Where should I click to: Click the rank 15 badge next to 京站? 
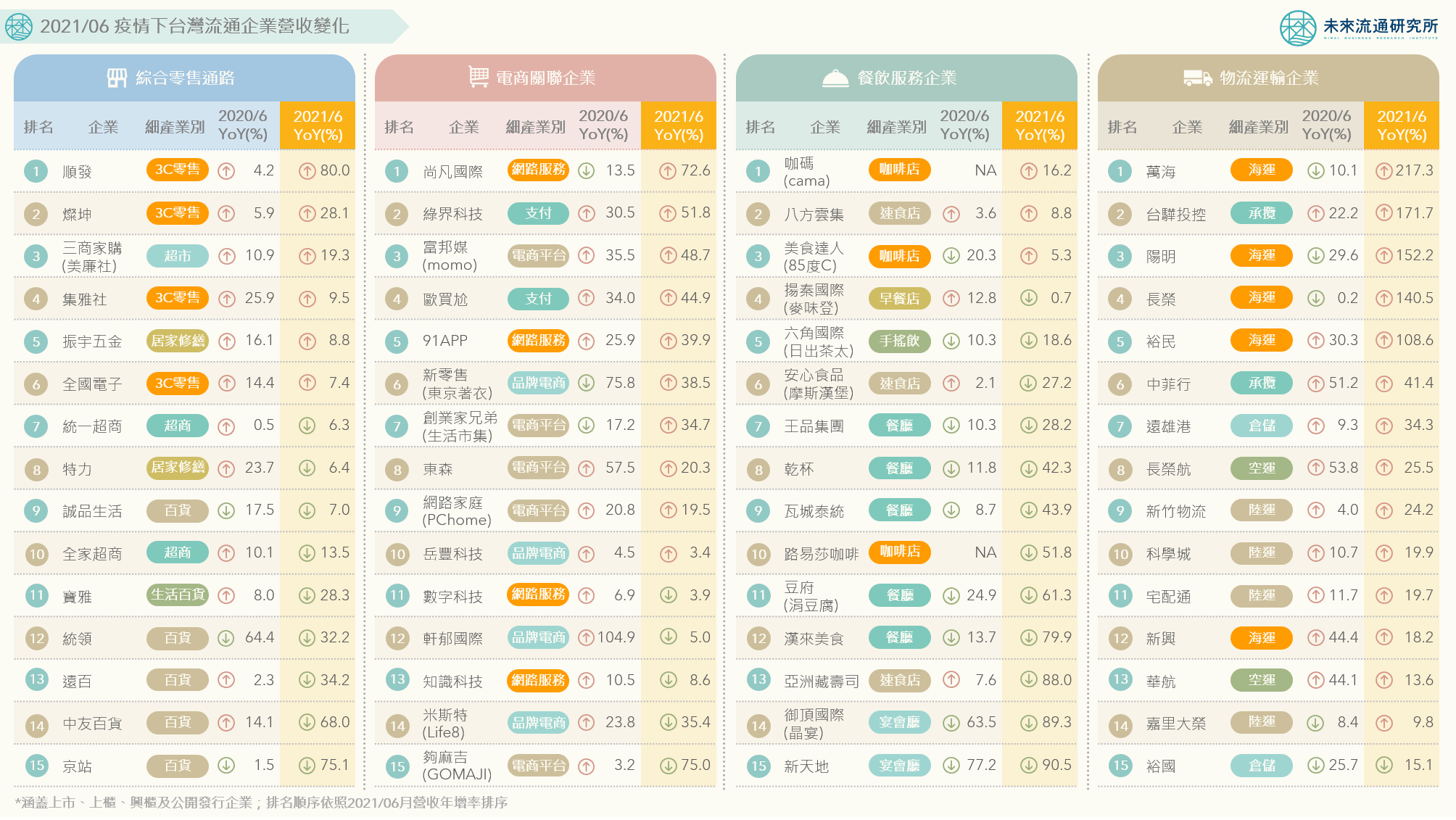point(36,766)
